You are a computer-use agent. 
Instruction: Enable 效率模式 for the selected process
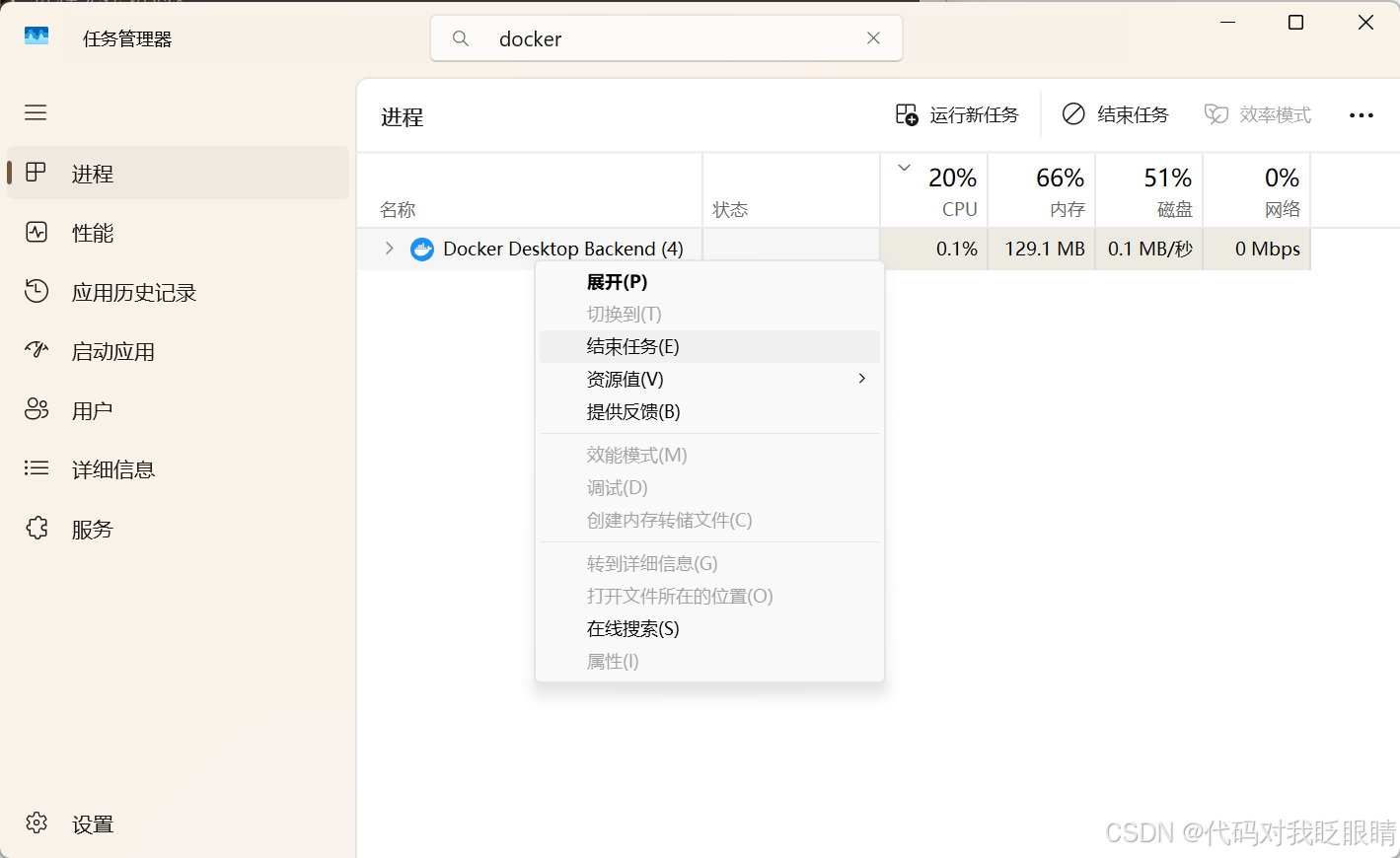pyautogui.click(x=1258, y=114)
